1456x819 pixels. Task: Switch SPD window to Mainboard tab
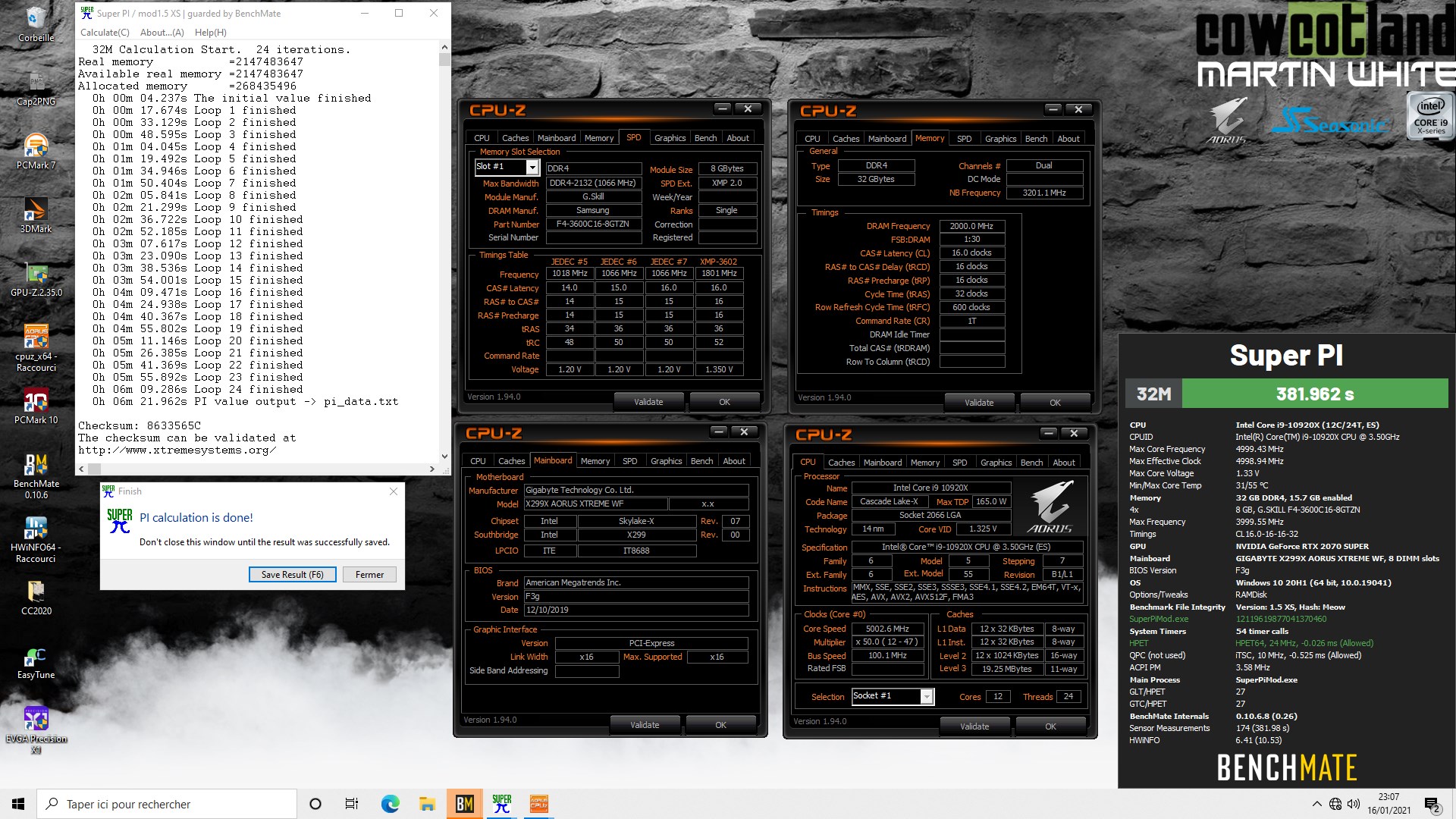click(x=557, y=138)
